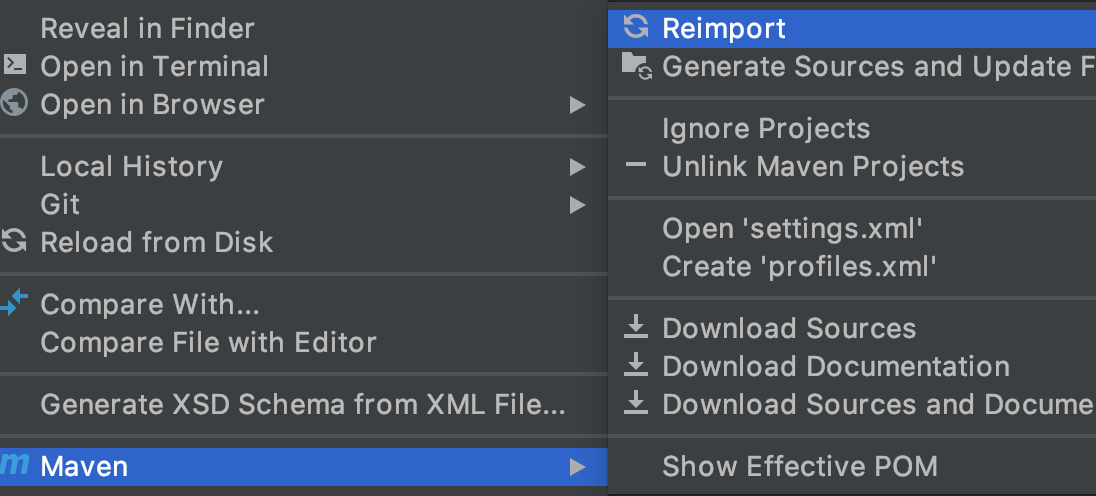
Task: Choose Open 'settings.xml'
Action: coord(852,228)
